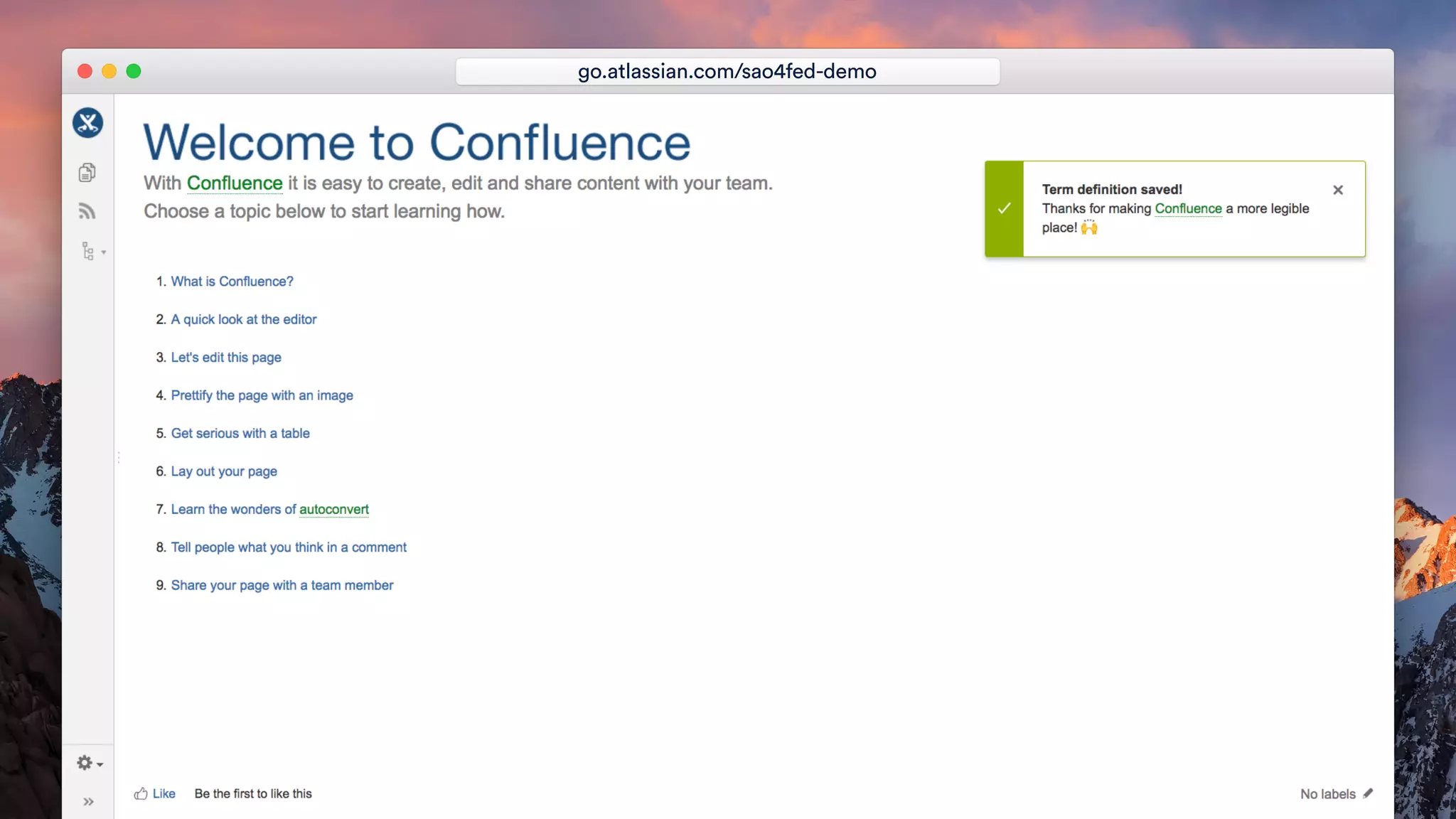
Task: Click the Confluence term in the intro sentence
Action: pos(235,183)
